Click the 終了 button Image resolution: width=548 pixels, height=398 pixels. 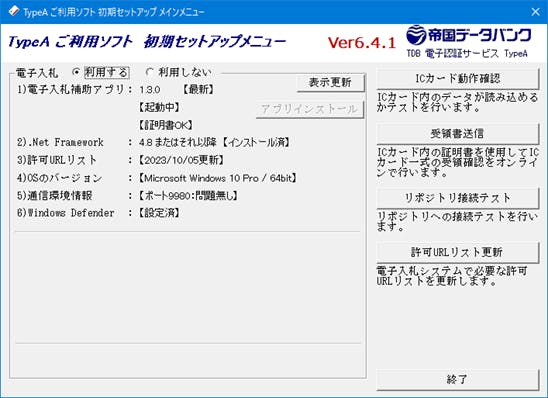[x=457, y=379]
